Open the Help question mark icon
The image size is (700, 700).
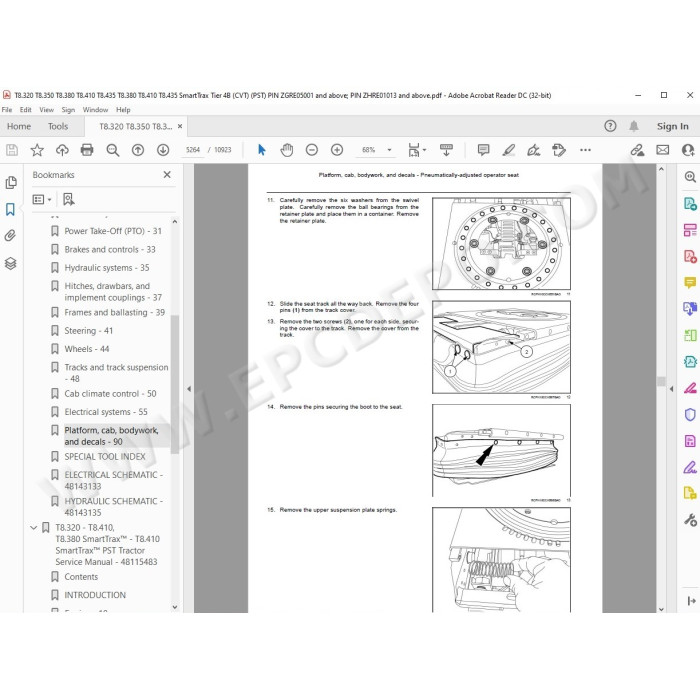pyautogui.click(x=610, y=126)
